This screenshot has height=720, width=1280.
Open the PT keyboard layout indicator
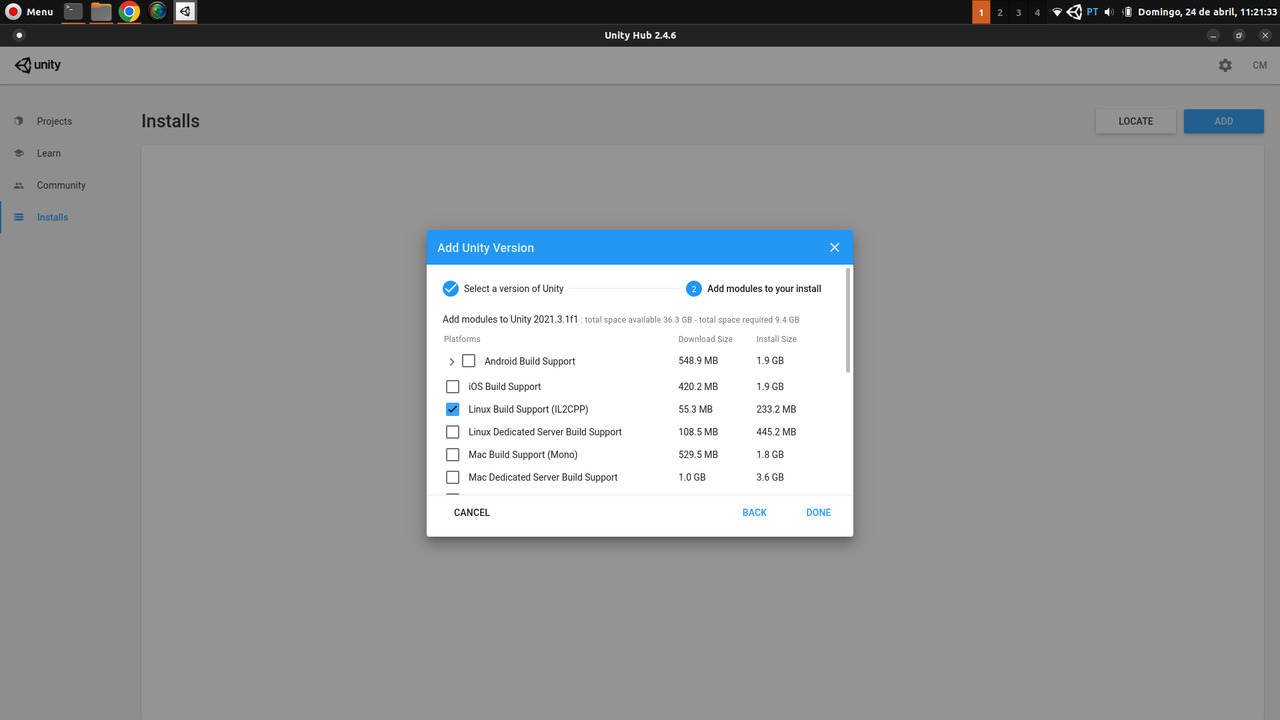click(x=1092, y=12)
